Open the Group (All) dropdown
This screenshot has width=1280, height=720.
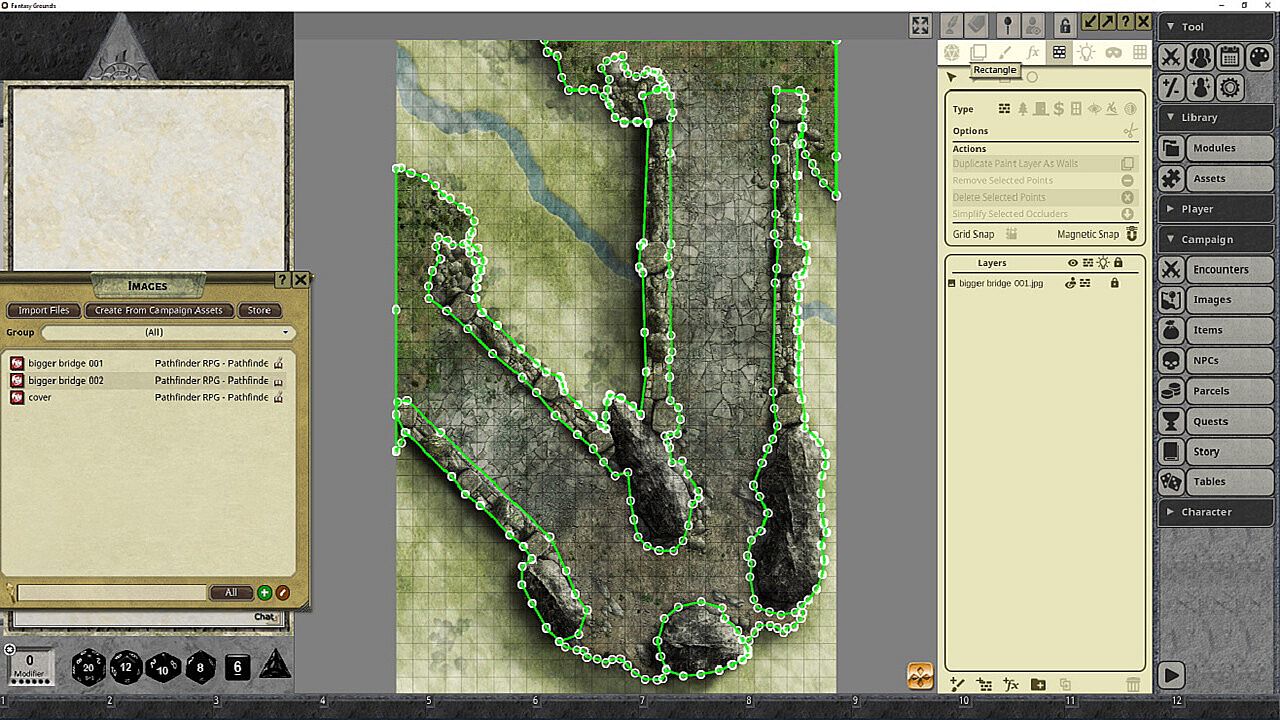coord(167,332)
